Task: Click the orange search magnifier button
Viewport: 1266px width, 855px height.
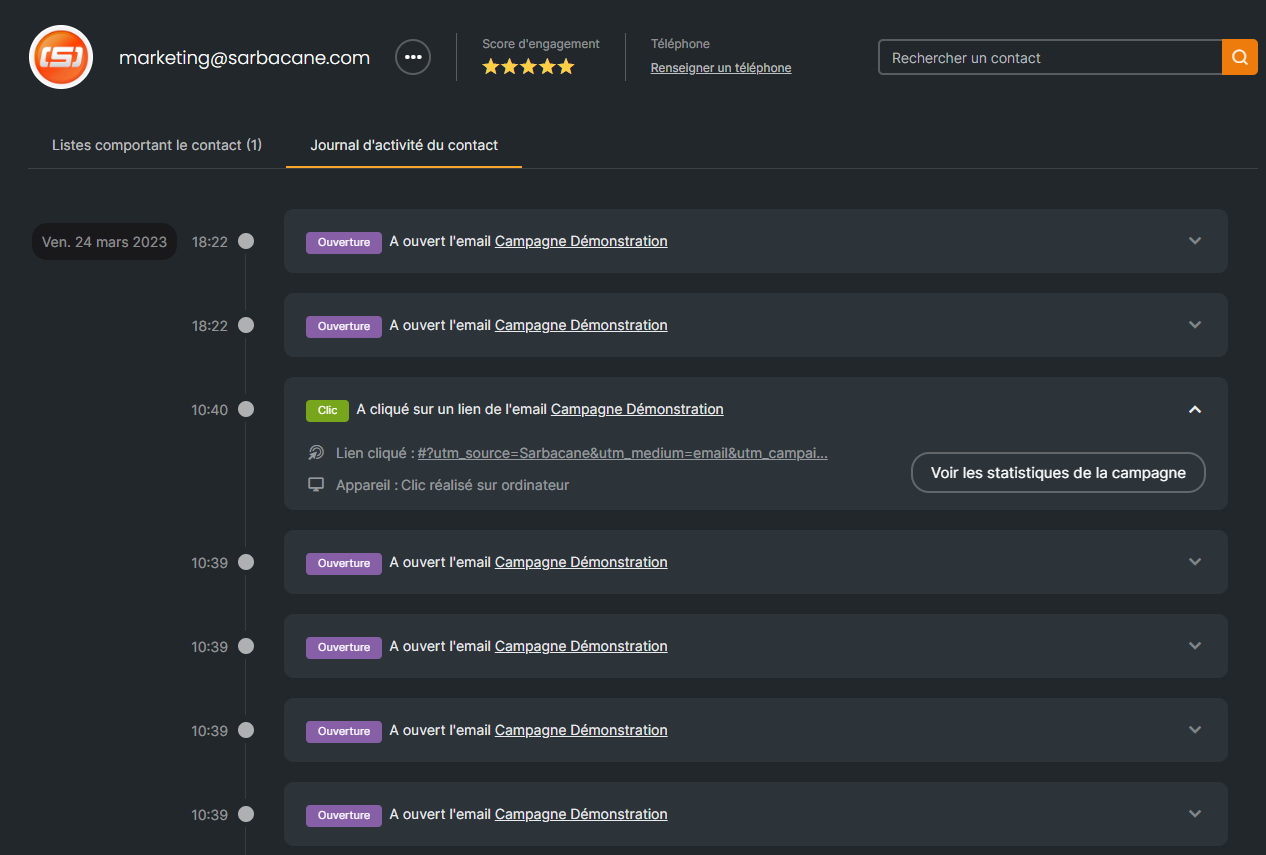Action: 1239,58
